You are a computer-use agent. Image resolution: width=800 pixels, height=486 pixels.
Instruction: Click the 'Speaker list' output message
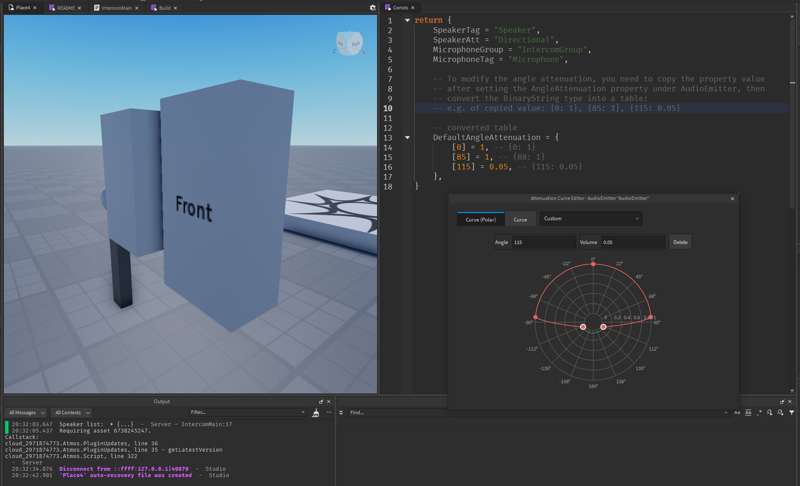[121, 424]
